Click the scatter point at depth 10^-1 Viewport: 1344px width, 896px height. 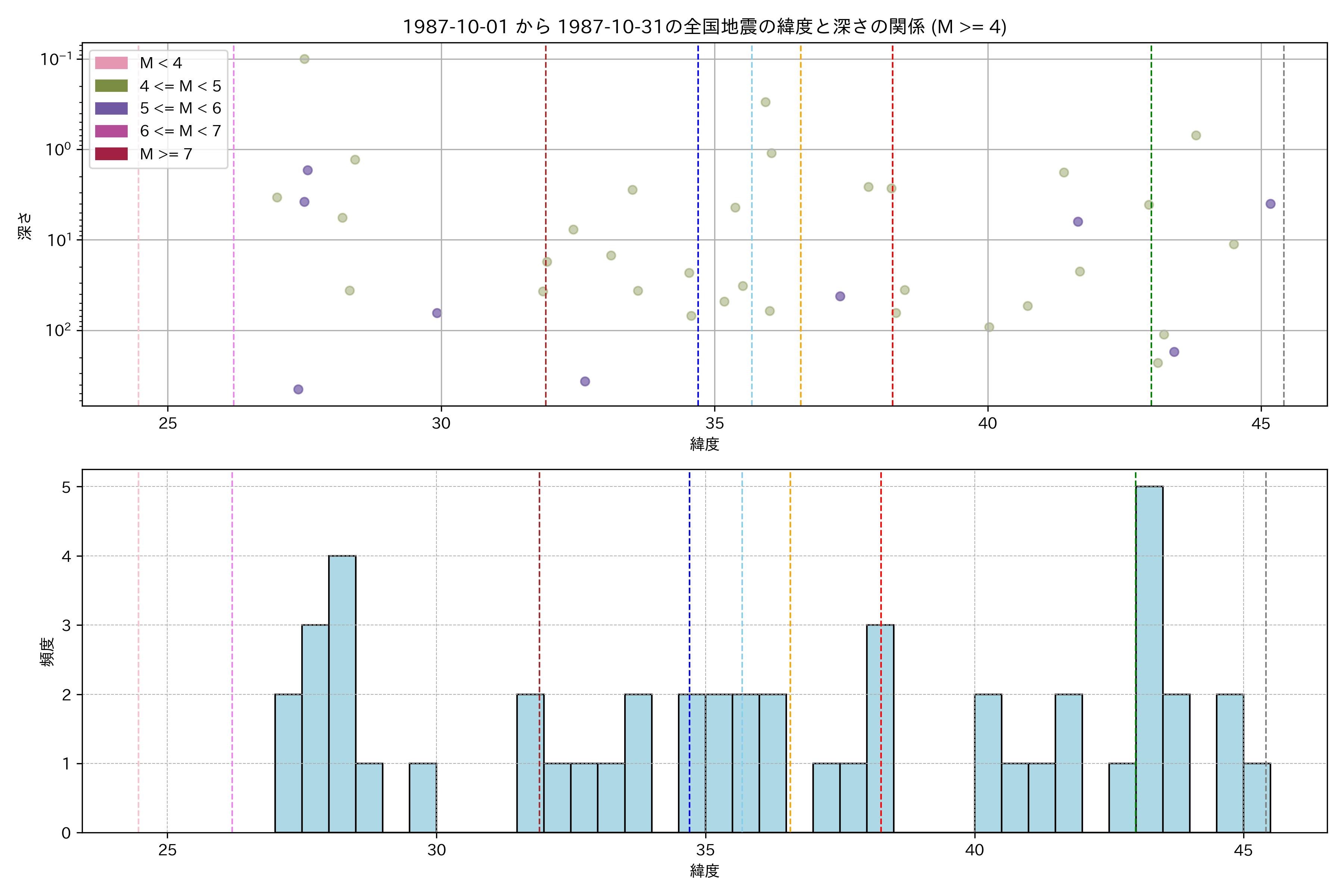point(305,59)
